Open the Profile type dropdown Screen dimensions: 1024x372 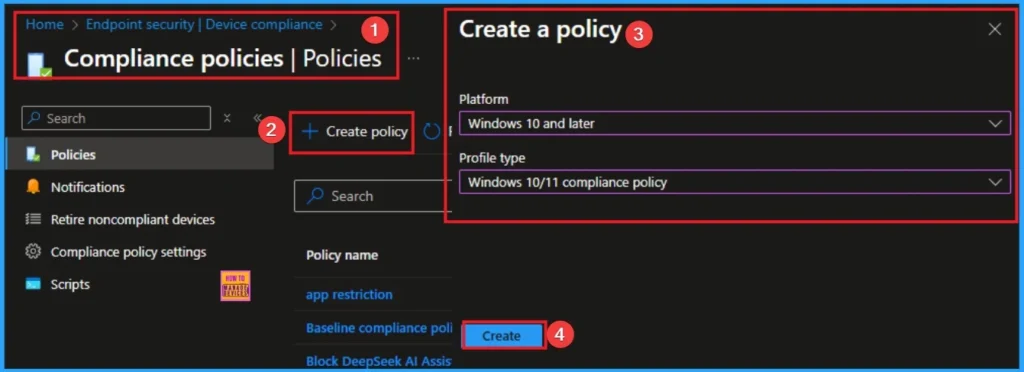tap(735, 181)
